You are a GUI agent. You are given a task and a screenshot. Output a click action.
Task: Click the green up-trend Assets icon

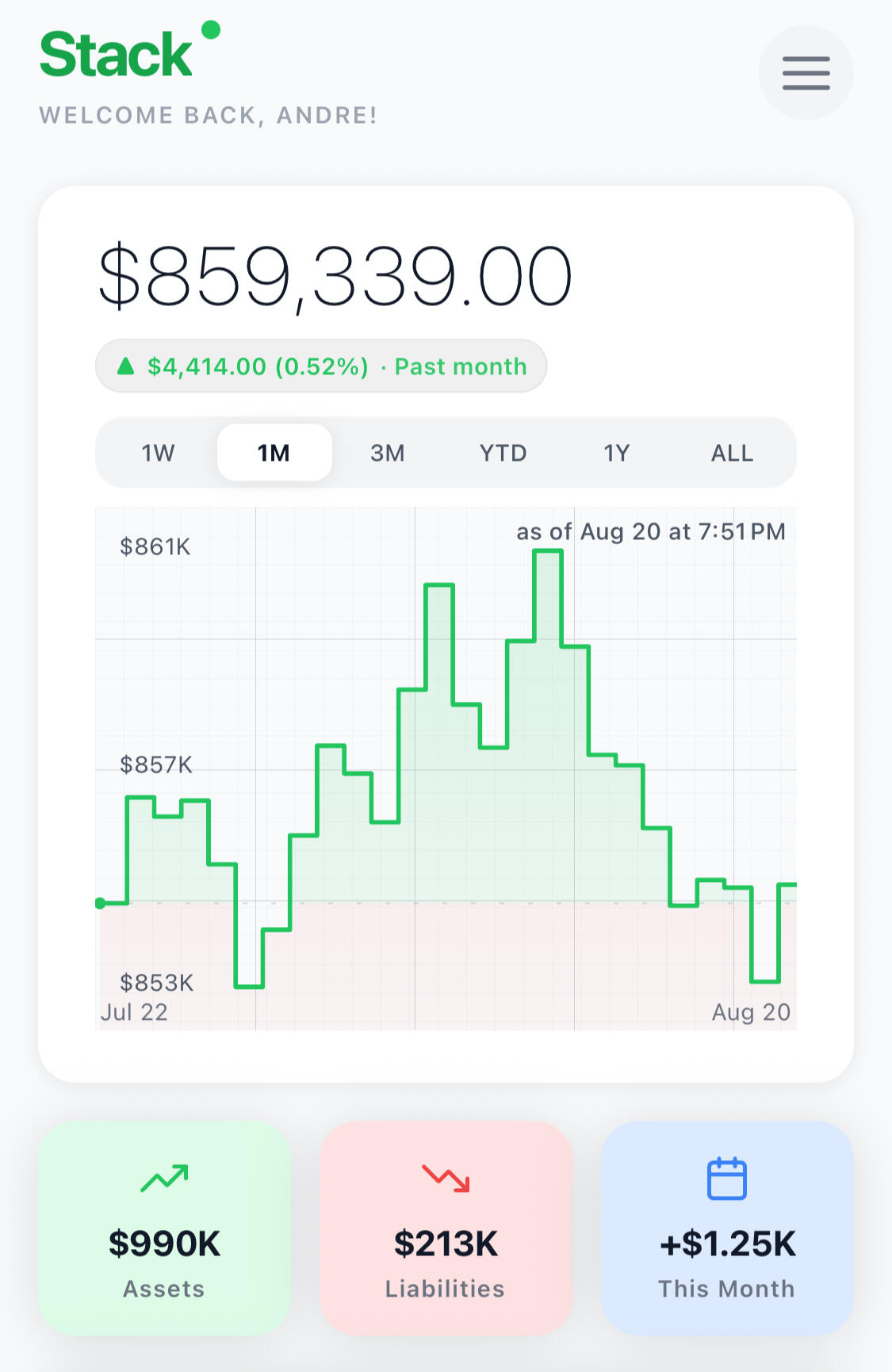[164, 1178]
